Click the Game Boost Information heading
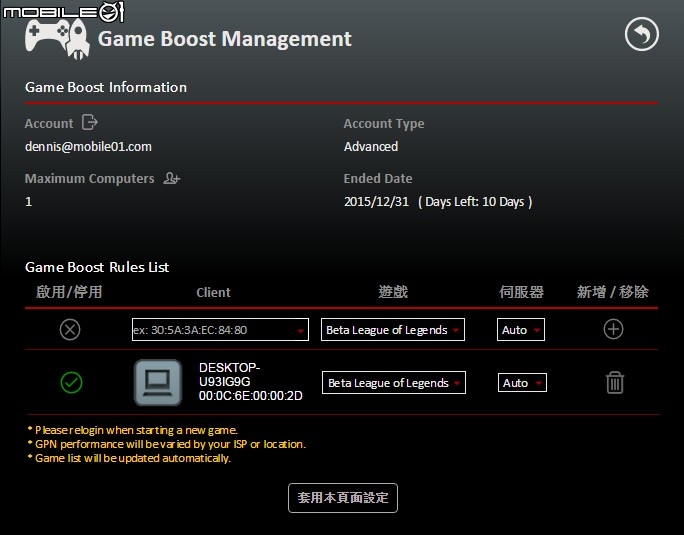This screenshot has width=684, height=535. 106,87
